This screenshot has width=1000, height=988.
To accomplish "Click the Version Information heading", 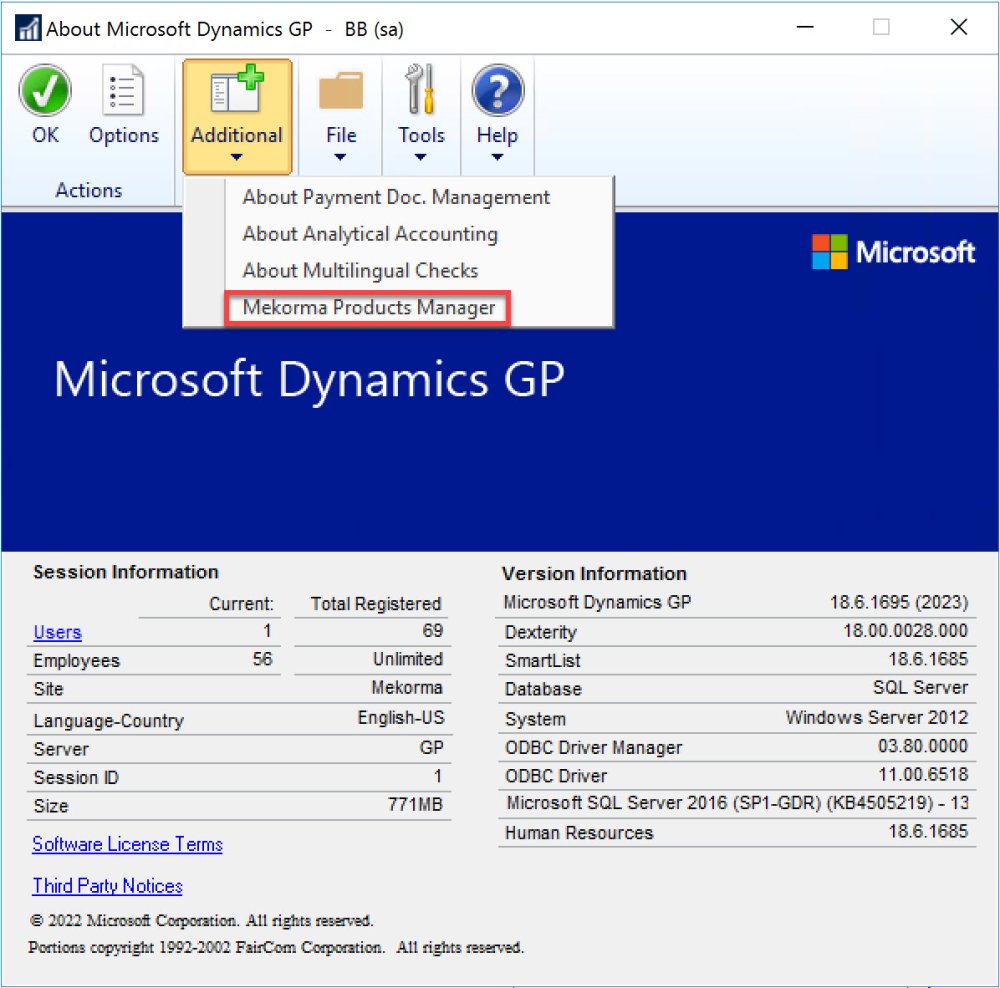I will pyautogui.click(x=594, y=573).
